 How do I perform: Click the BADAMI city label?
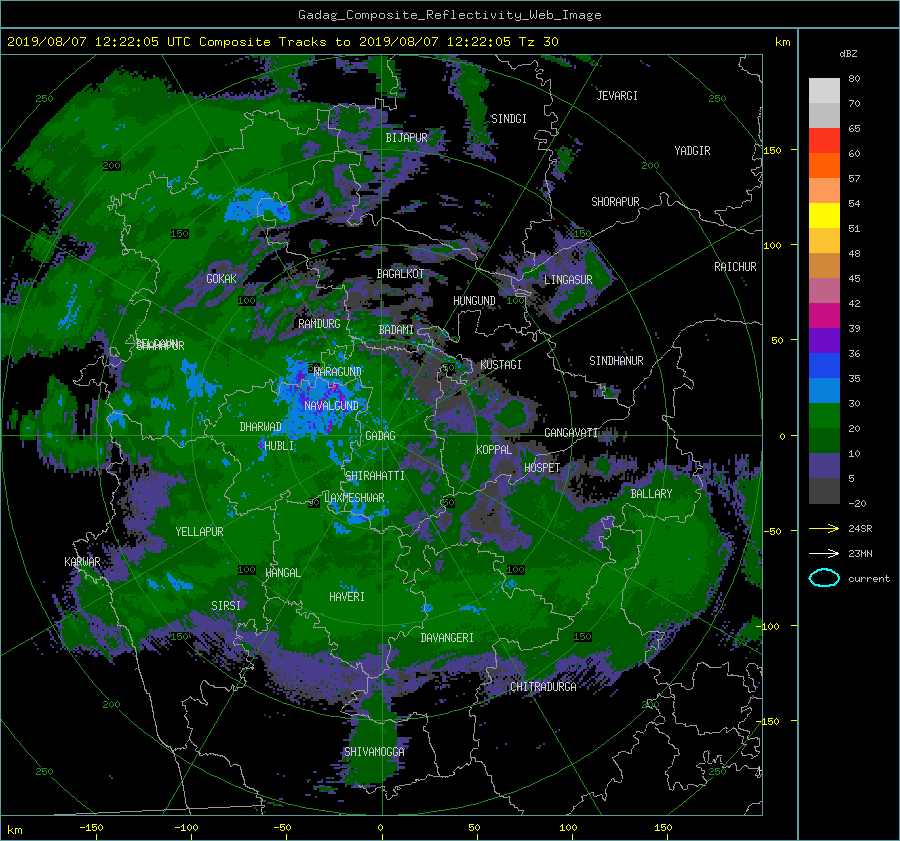(396, 330)
